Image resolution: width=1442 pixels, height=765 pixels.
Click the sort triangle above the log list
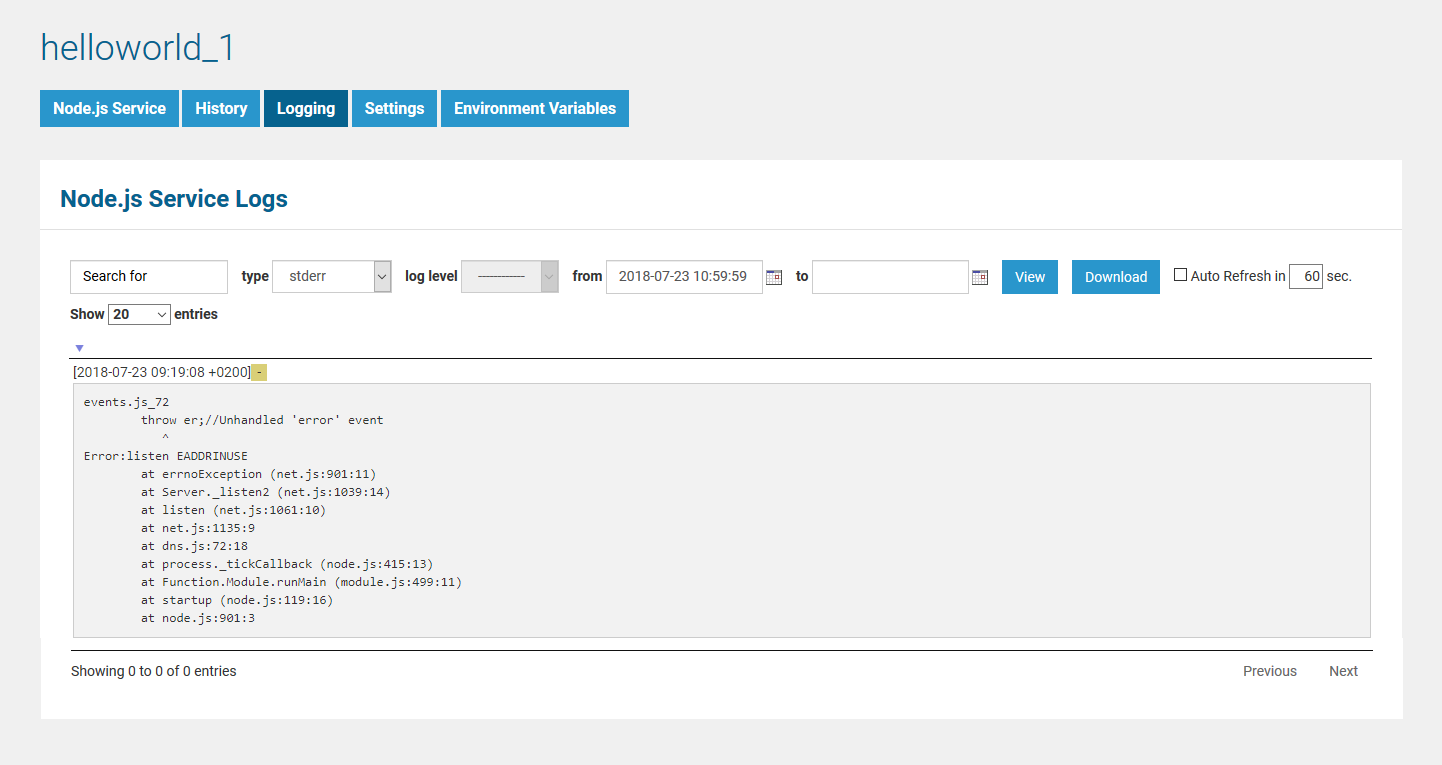coord(79,348)
